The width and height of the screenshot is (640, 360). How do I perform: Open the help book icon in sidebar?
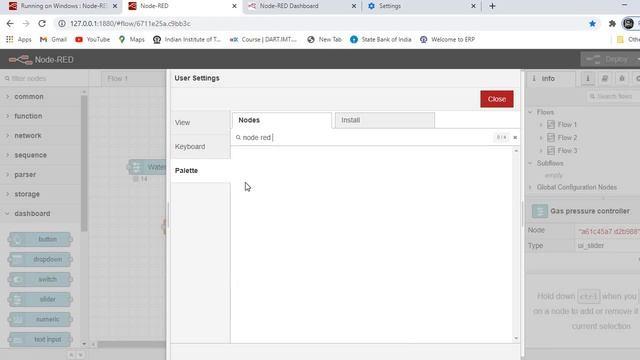[x=604, y=78]
